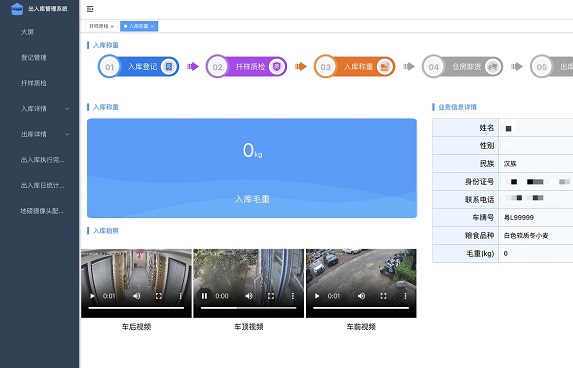Play the 车前视频 video
This screenshot has height=368, width=573.
tap(317, 296)
